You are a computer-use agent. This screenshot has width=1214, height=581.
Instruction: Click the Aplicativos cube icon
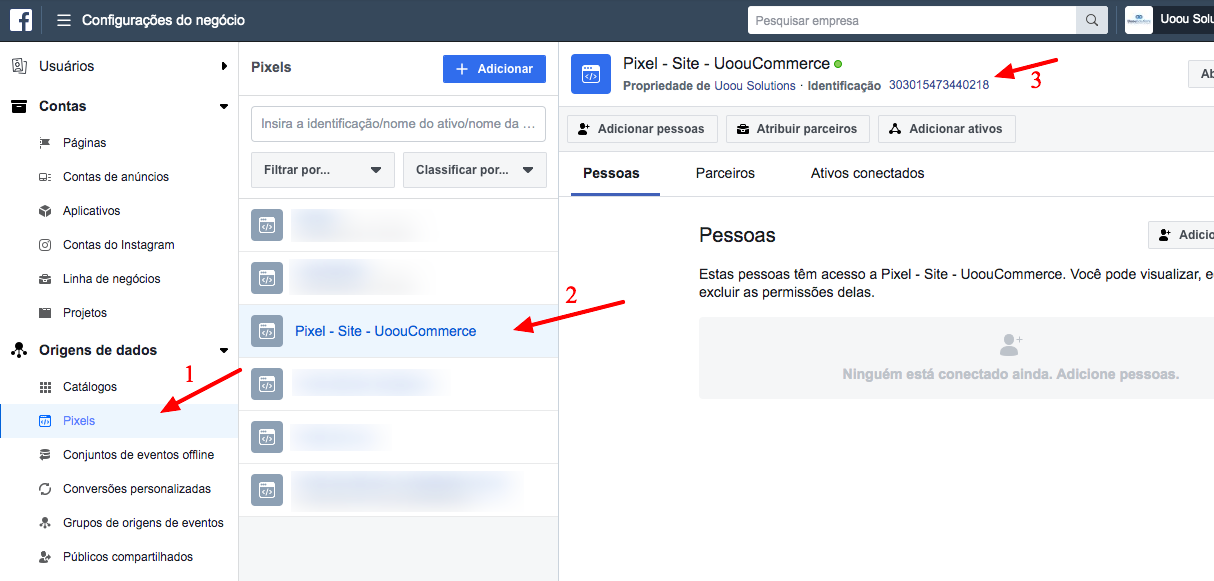44,211
